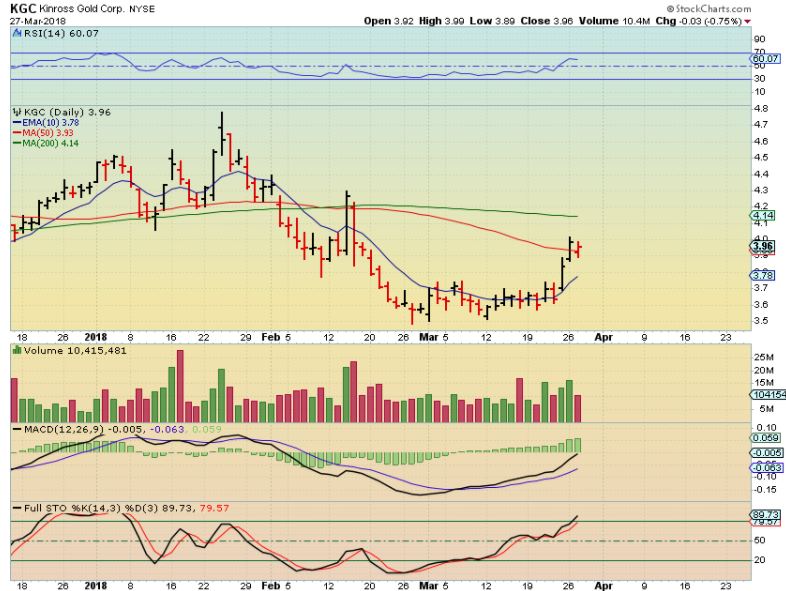Click the MACD(12,26,9) indicator label

(x=64, y=429)
